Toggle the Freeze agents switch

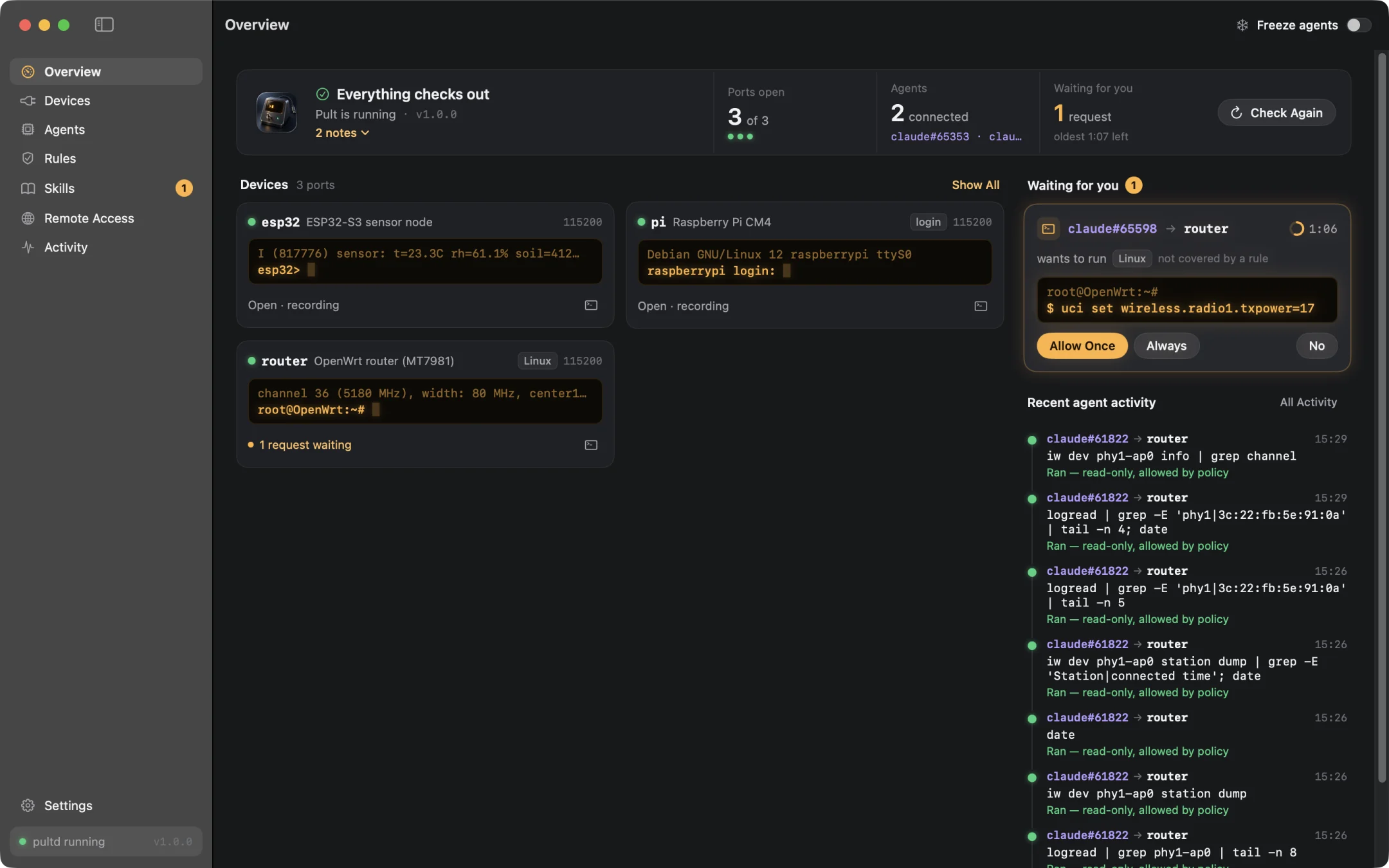pos(1359,25)
